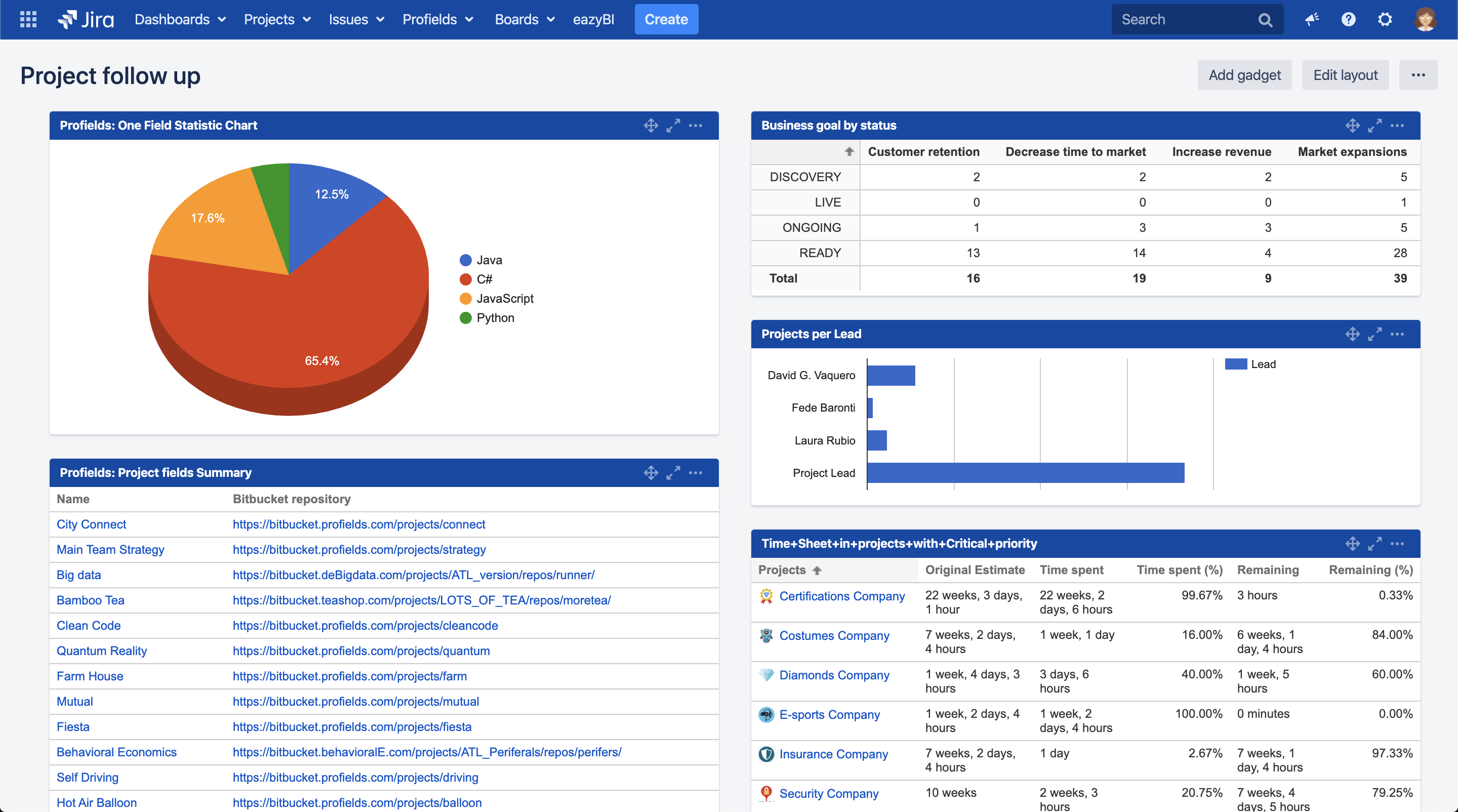This screenshot has width=1458, height=812.
Task: Click the Bitbucket repository column header
Action: (x=292, y=499)
